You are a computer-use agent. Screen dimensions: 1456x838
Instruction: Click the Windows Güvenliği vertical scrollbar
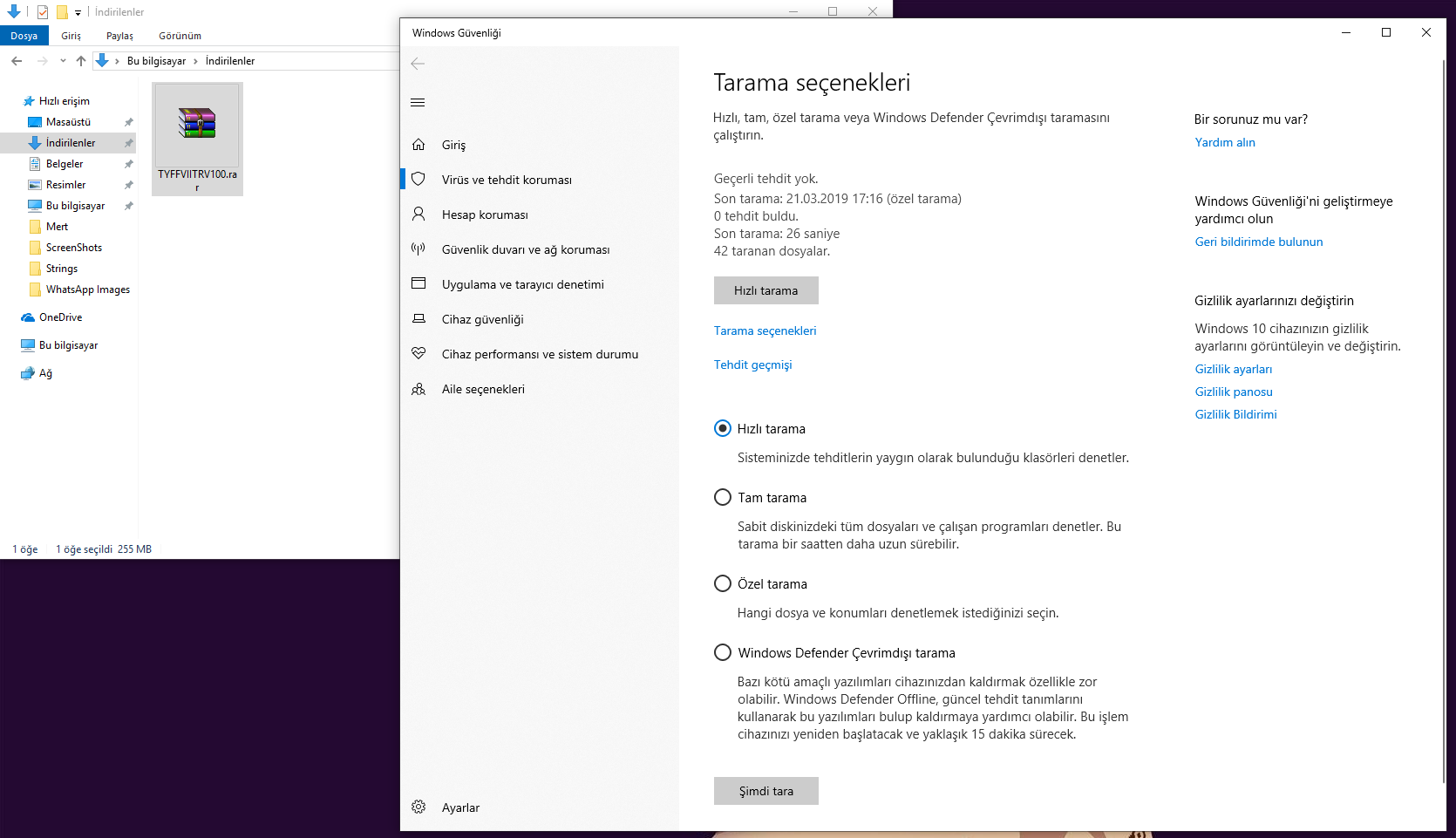(1442, 421)
